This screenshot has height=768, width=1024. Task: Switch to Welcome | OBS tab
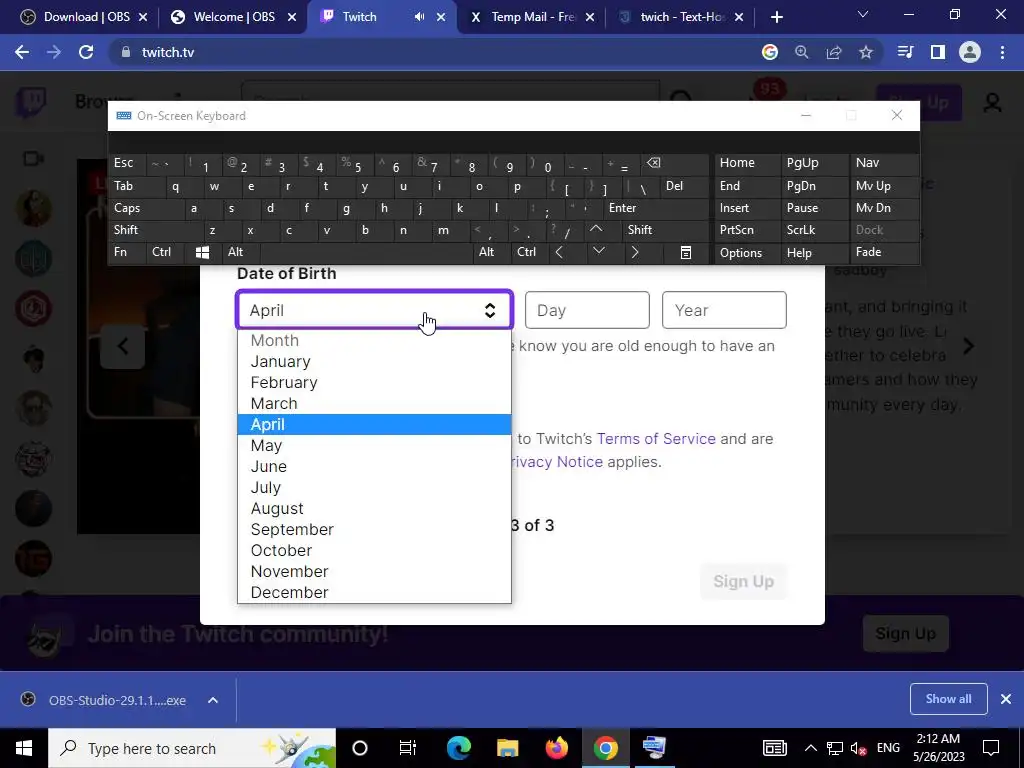(x=233, y=17)
